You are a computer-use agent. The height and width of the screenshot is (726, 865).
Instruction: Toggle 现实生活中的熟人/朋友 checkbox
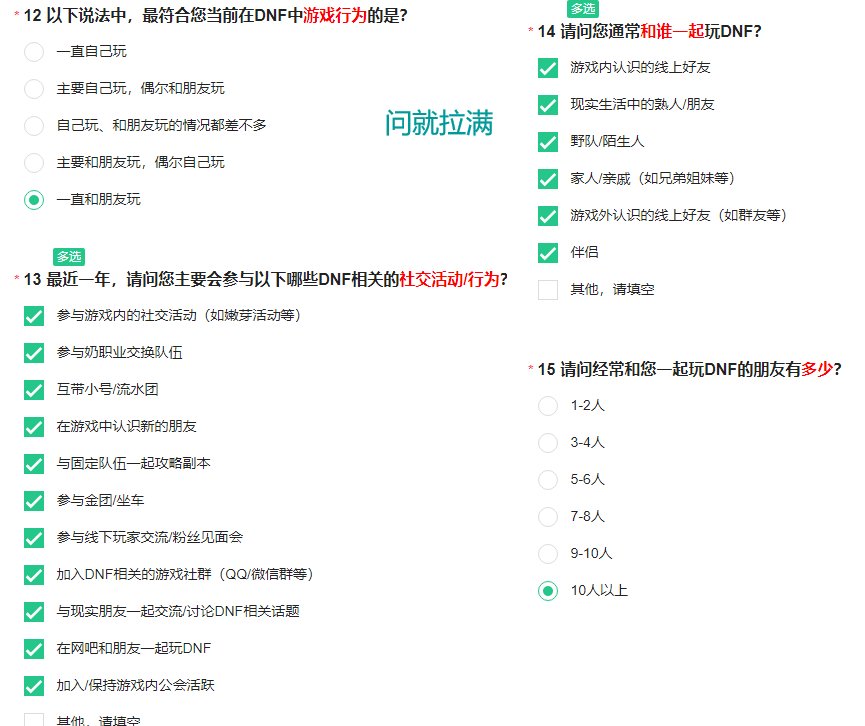coord(548,105)
